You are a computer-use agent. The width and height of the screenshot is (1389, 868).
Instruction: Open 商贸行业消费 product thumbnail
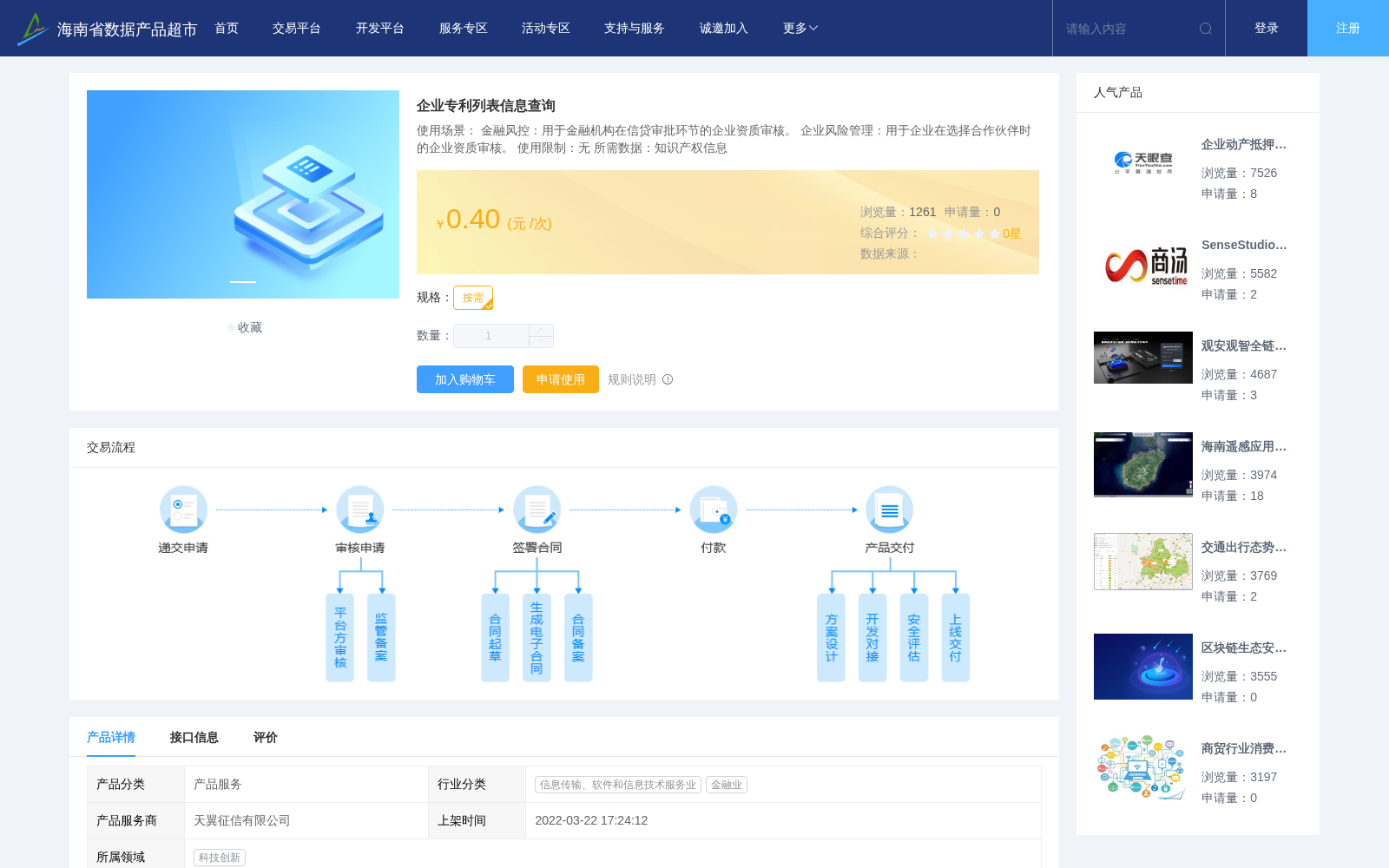pyautogui.click(x=1143, y=767)
